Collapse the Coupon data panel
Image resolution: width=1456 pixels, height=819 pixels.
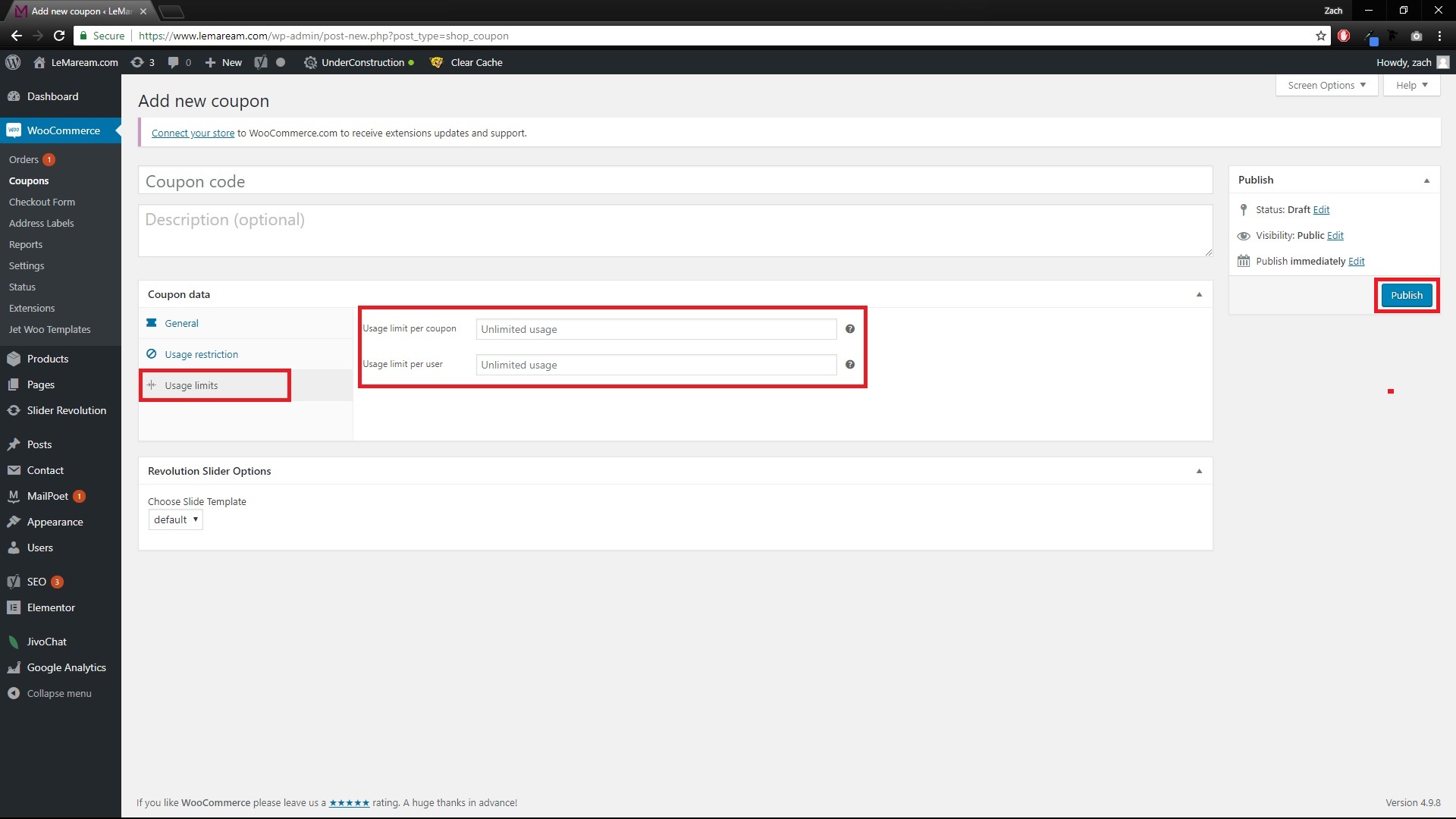pos(1199,294)
